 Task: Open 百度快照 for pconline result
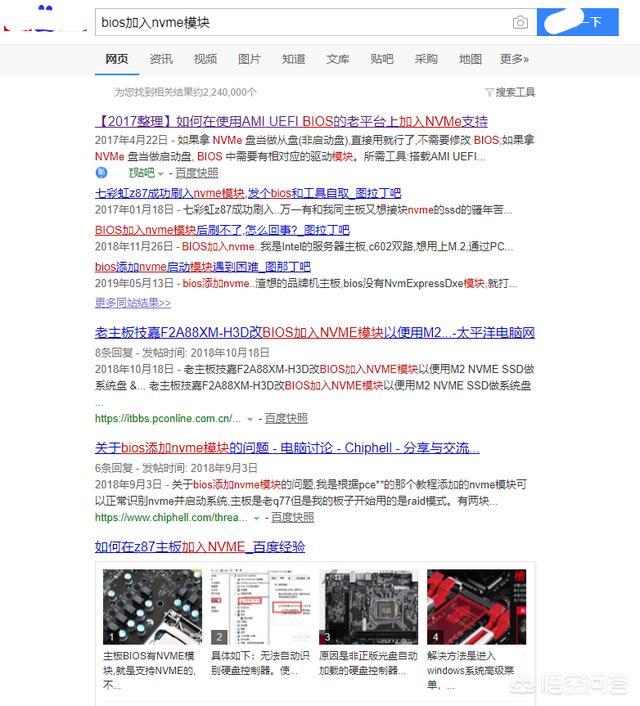tap(286, 418)
